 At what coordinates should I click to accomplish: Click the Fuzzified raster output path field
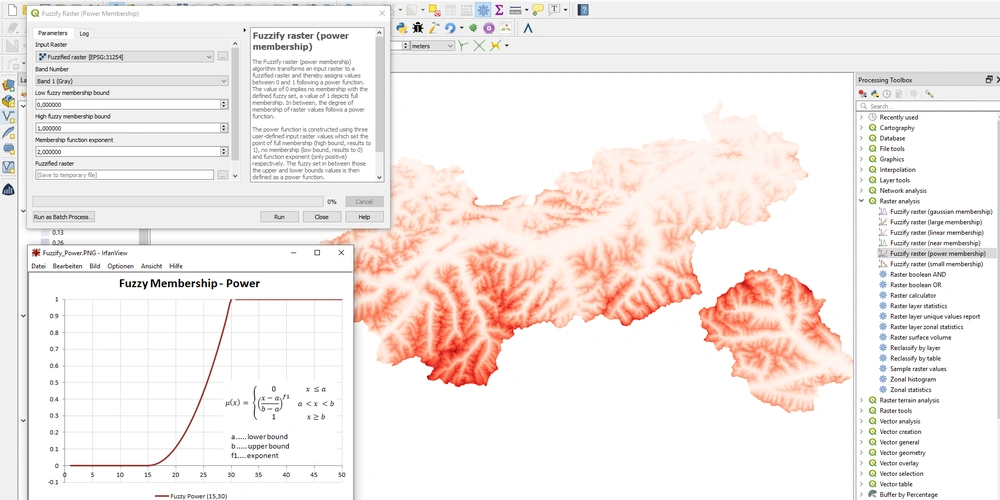125,175
